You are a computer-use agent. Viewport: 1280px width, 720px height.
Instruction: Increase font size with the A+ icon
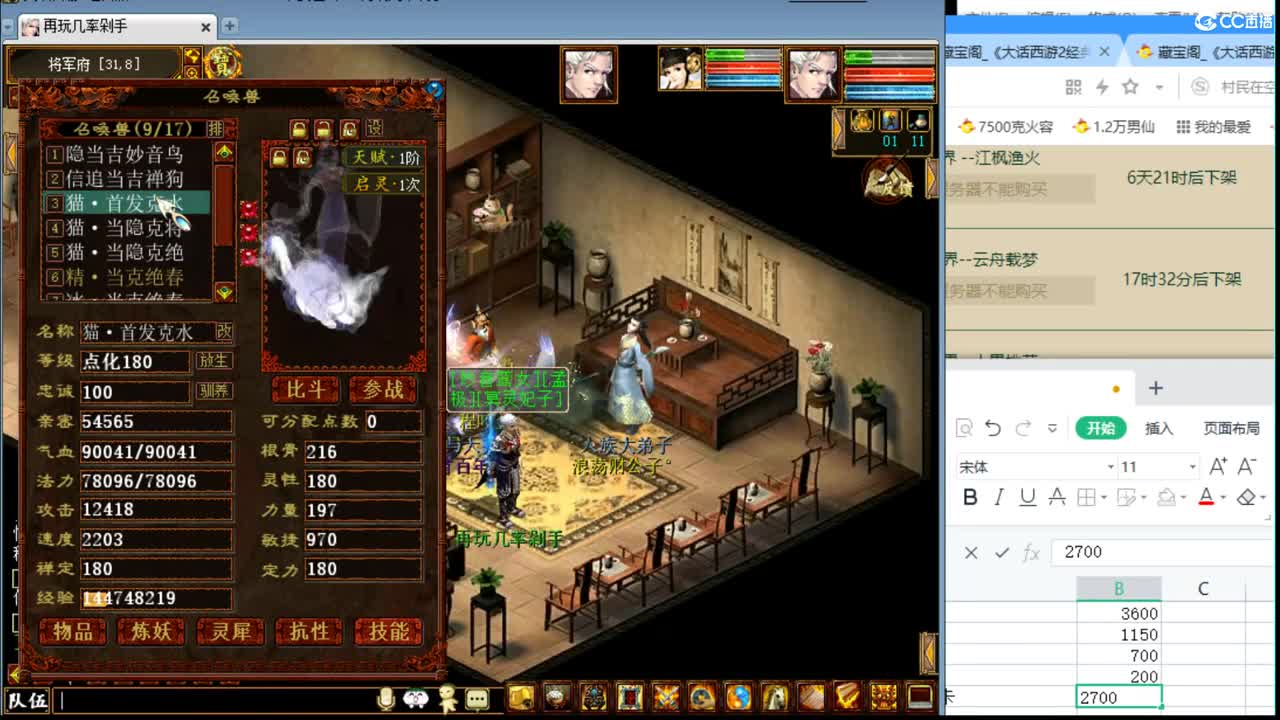click(x=1218, y=467)
